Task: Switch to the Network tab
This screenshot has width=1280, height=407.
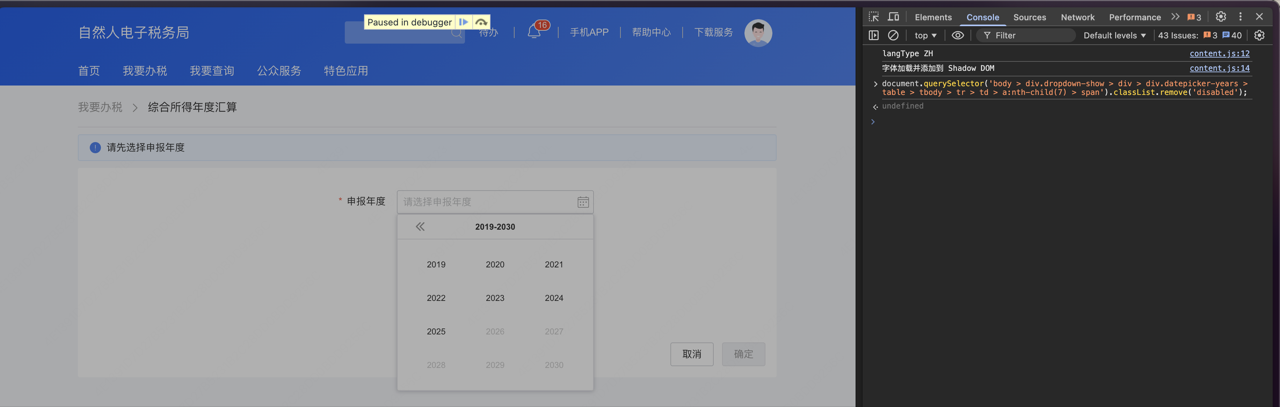Action: [x=1077, y=17]
